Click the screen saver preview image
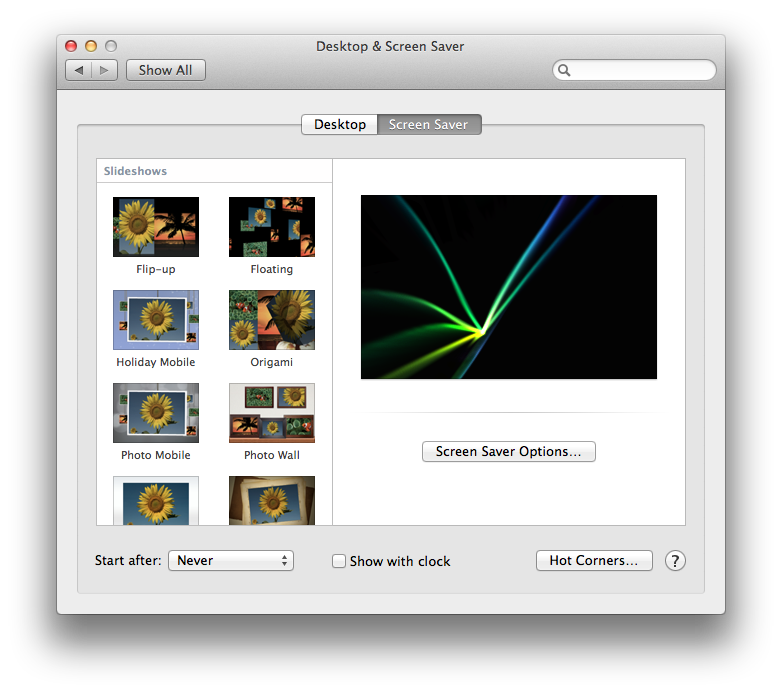 [509, 287]
